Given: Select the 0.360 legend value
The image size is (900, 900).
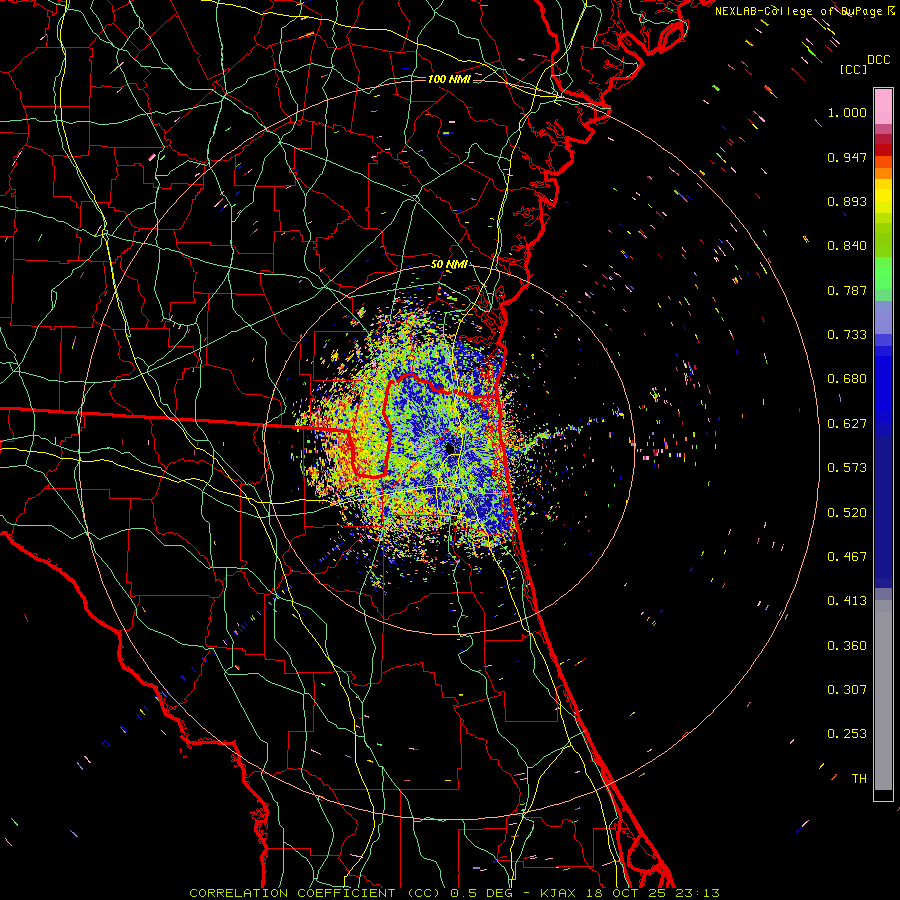Looking at the screenshot, I should 847,646.
